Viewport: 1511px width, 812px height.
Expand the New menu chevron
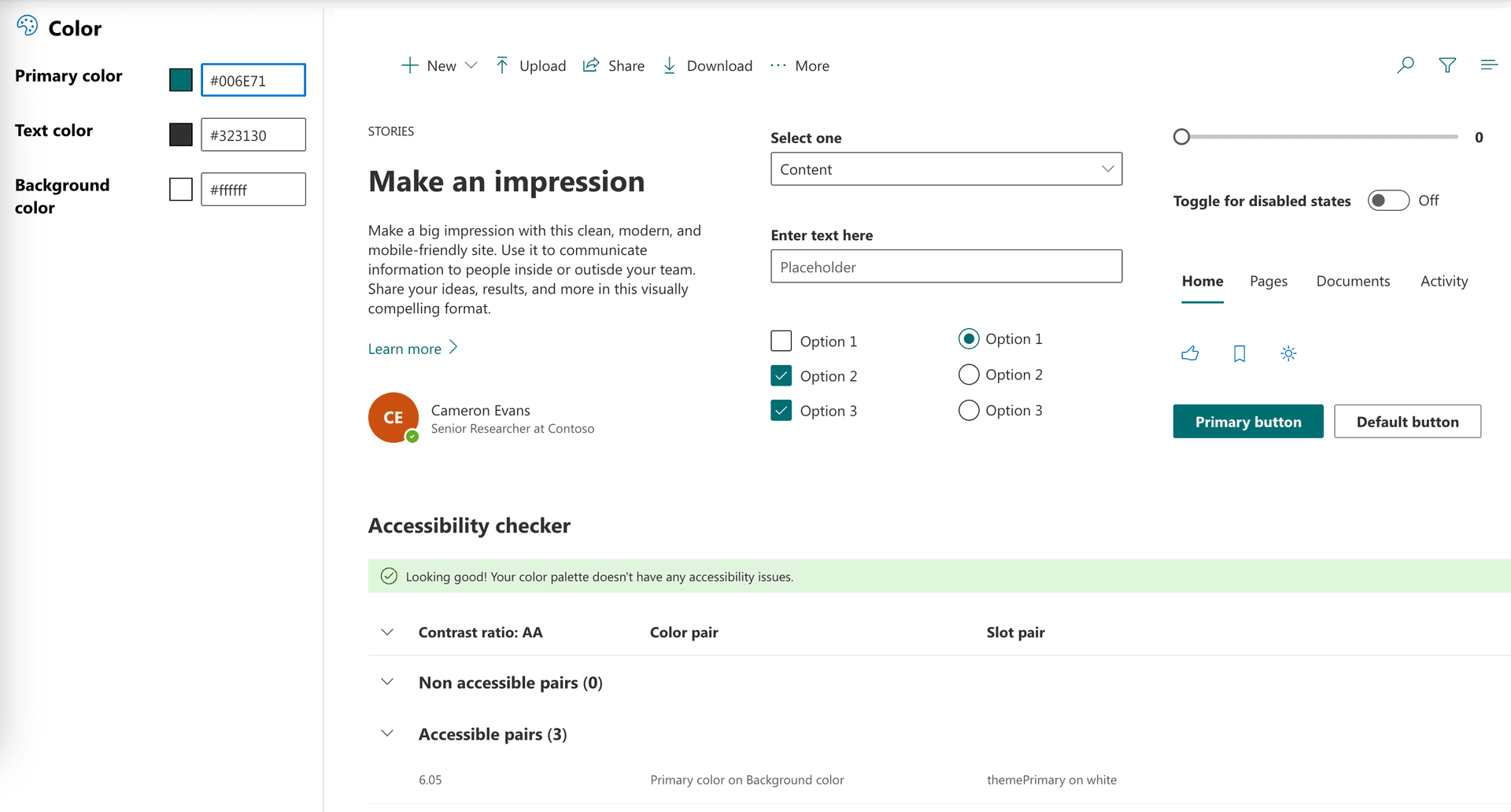click(x=471, y=66)
